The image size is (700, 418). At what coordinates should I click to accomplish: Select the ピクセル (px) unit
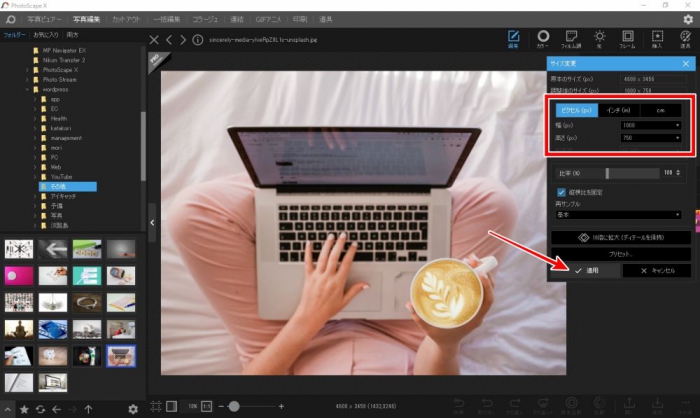[x=576, y=110]
